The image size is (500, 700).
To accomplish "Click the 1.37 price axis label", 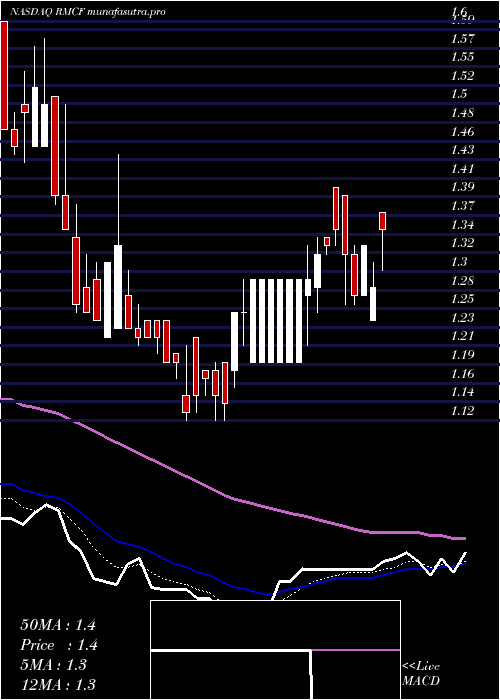I will point(462,206).
